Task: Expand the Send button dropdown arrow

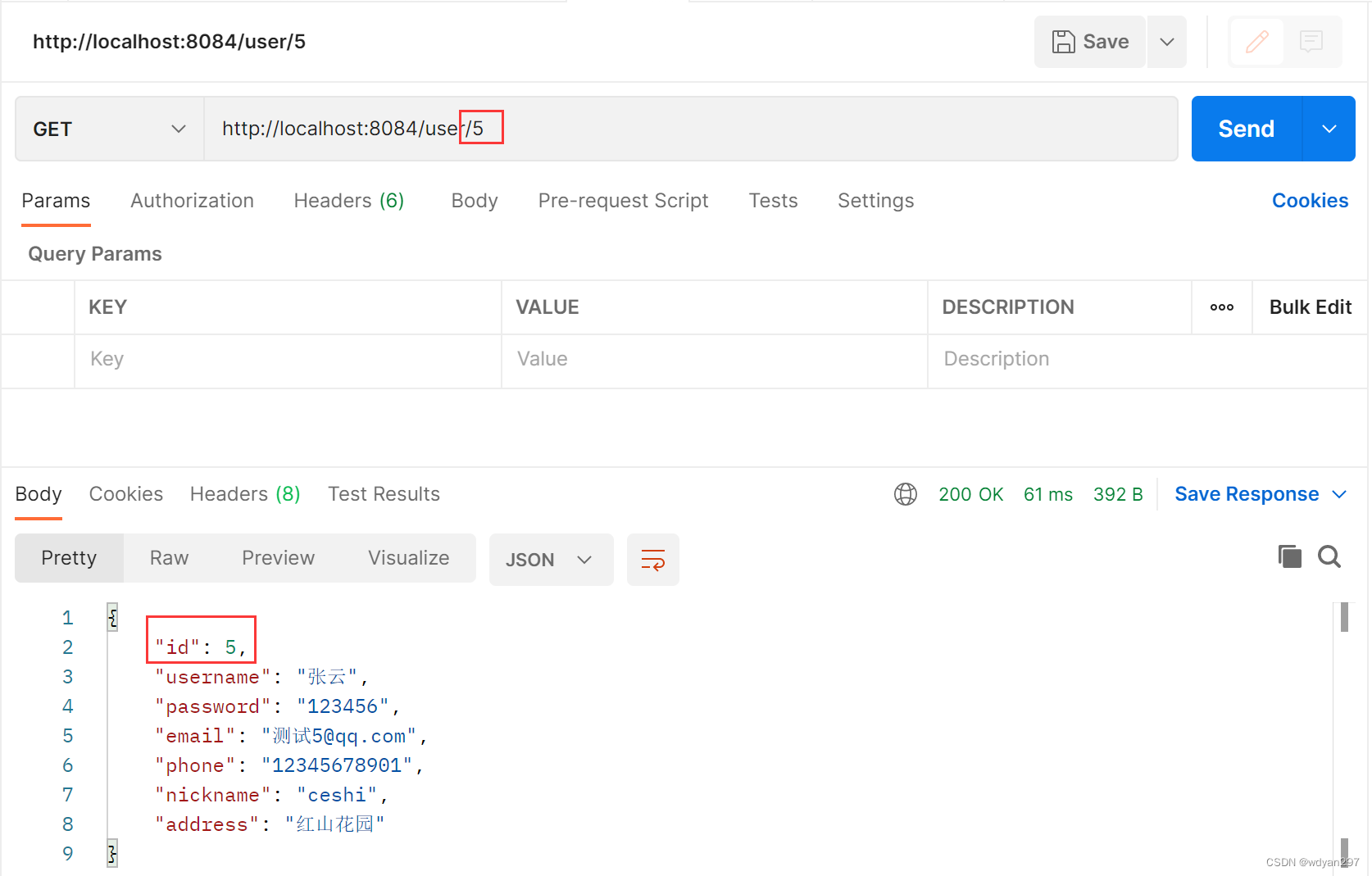Action: pos(1328,129)
